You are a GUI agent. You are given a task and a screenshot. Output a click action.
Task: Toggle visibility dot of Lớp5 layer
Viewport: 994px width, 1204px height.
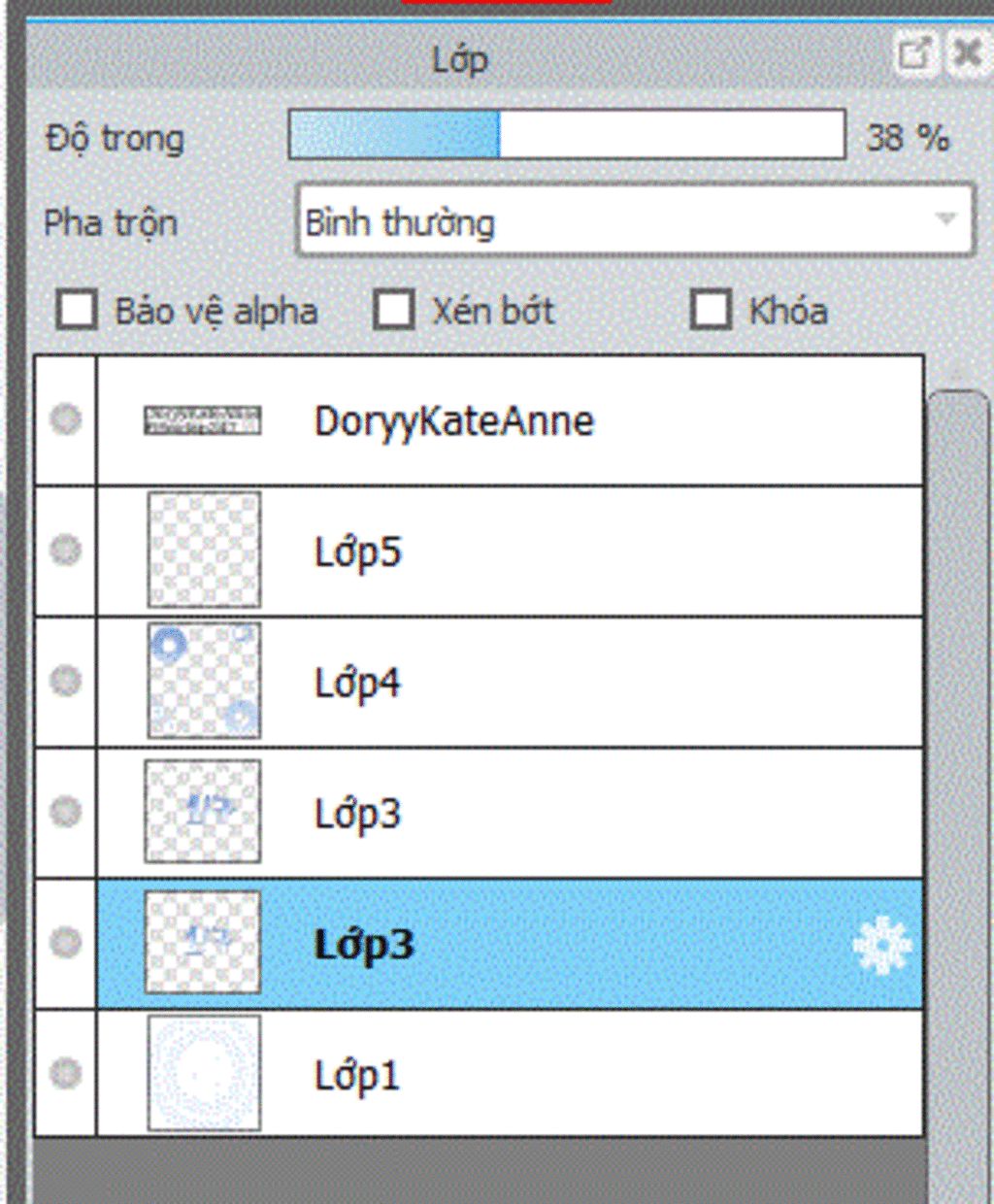click(66, 550)
